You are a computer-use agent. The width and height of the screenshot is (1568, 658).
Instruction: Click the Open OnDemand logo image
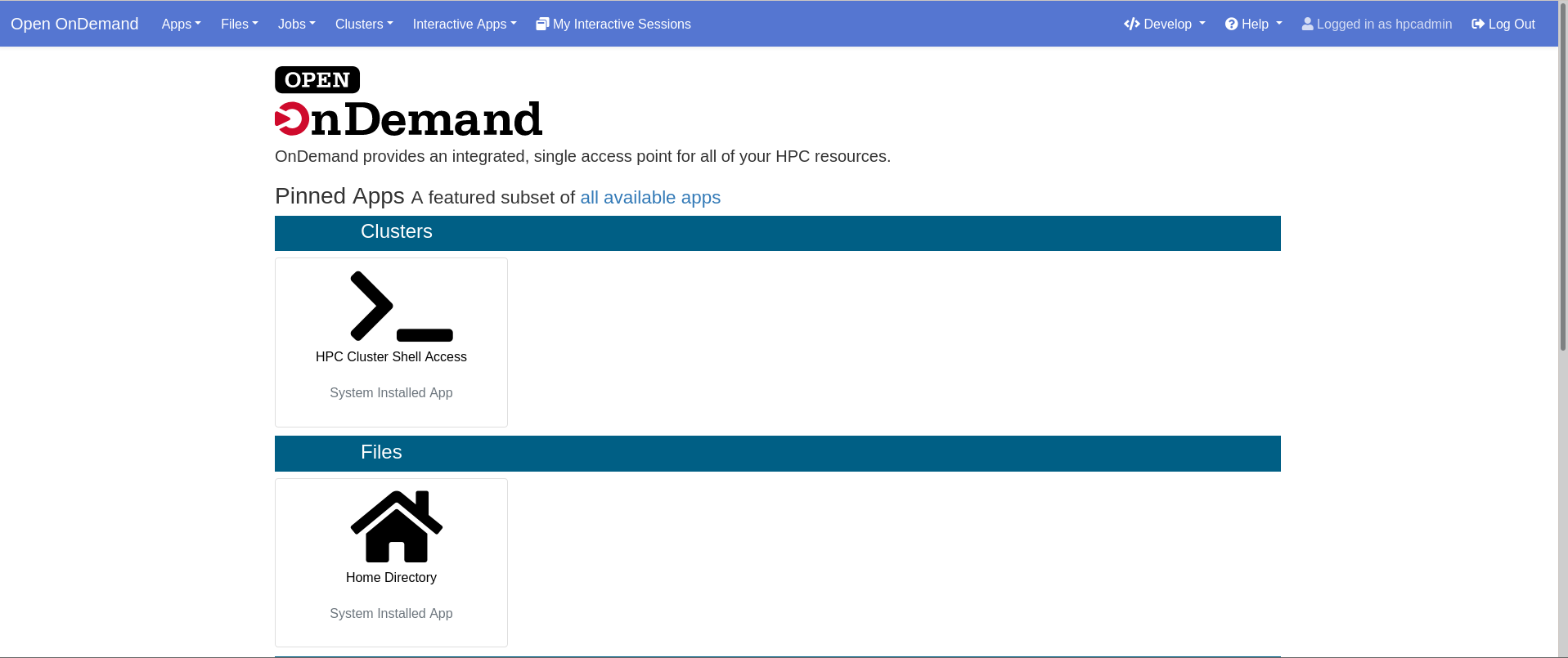[408, 101]
